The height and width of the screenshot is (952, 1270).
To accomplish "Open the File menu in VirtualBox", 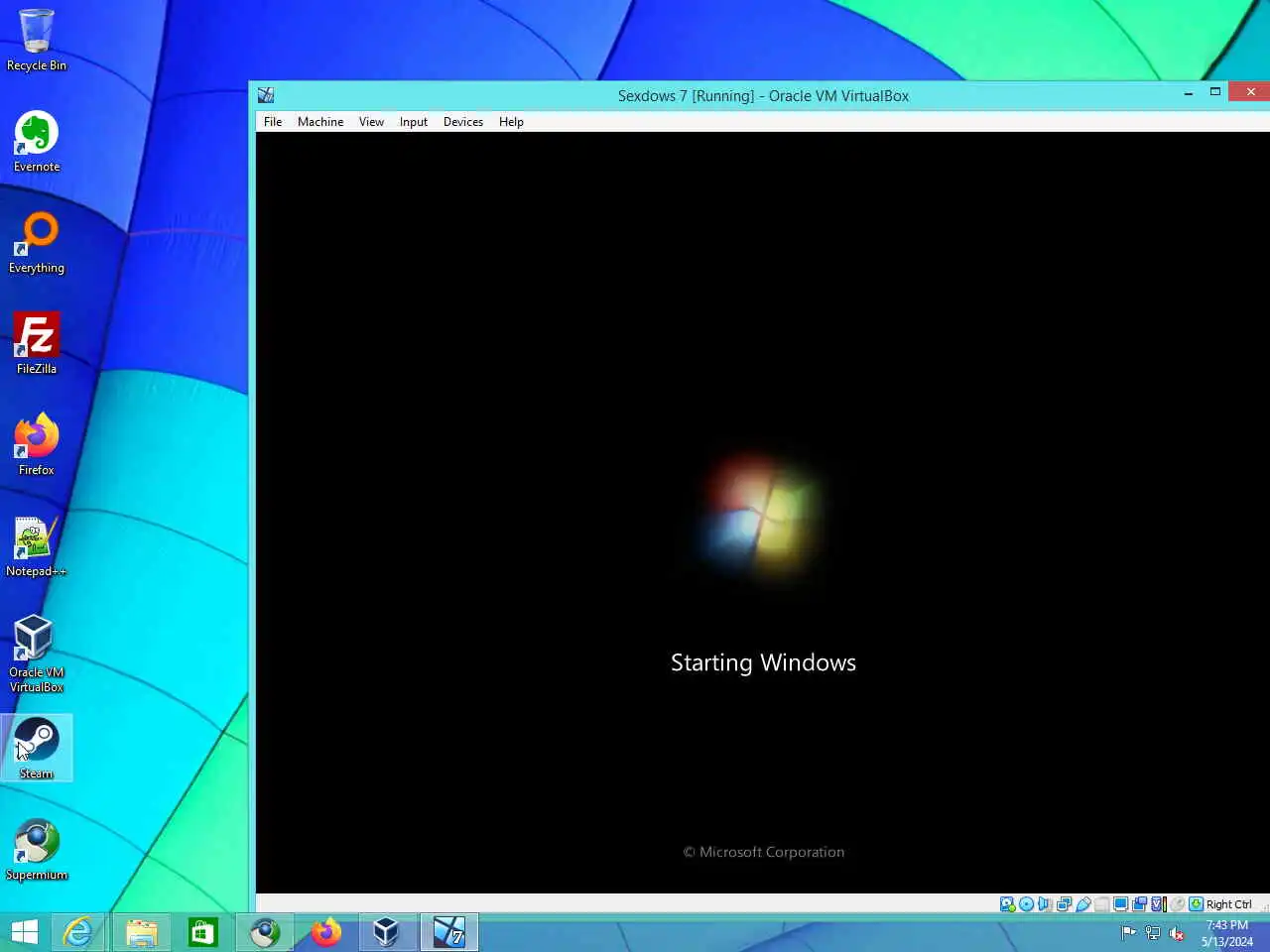I will (273, 122).
